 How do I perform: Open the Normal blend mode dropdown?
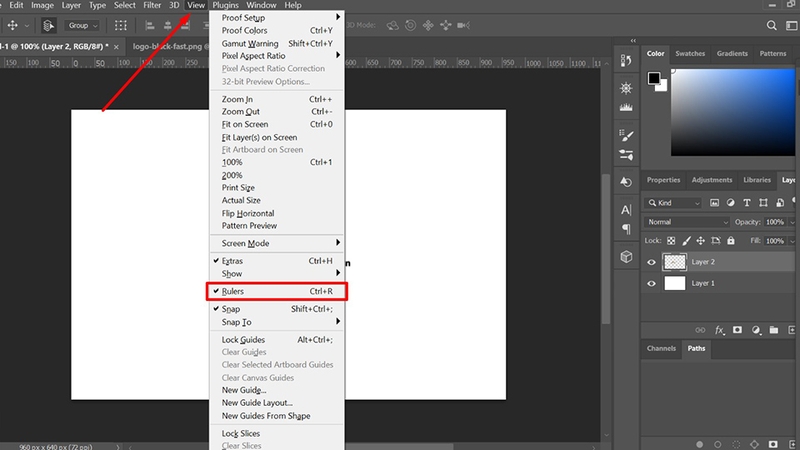(687, 222)
